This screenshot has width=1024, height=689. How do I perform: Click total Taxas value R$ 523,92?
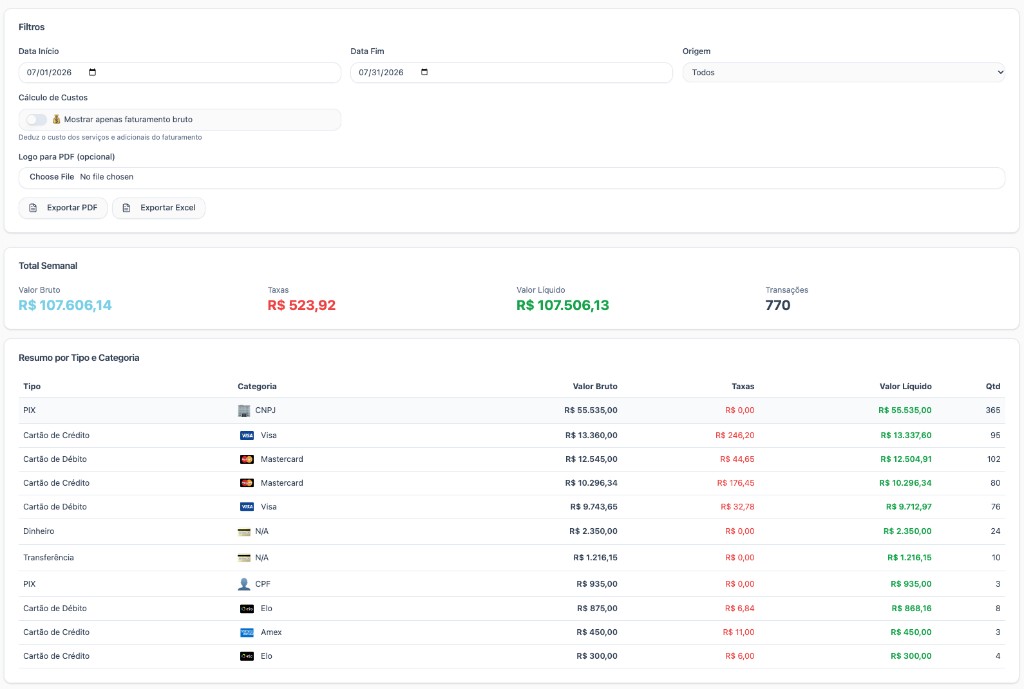point(302,305)
